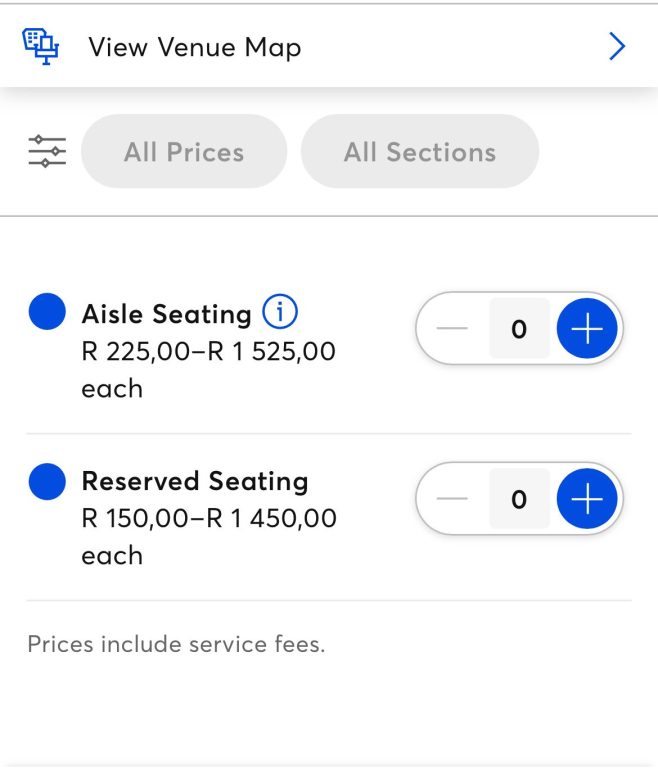Decrease the Aisle Seating ticket quantity

[452, 329]
